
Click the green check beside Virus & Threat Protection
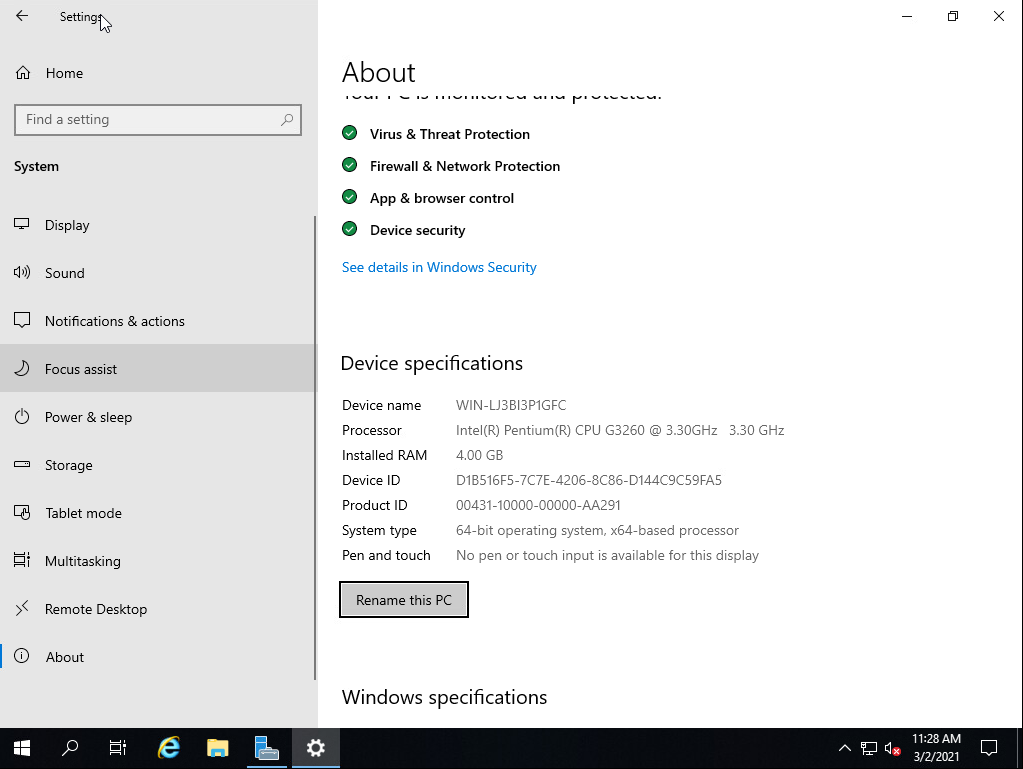click(x=350, y=133)
